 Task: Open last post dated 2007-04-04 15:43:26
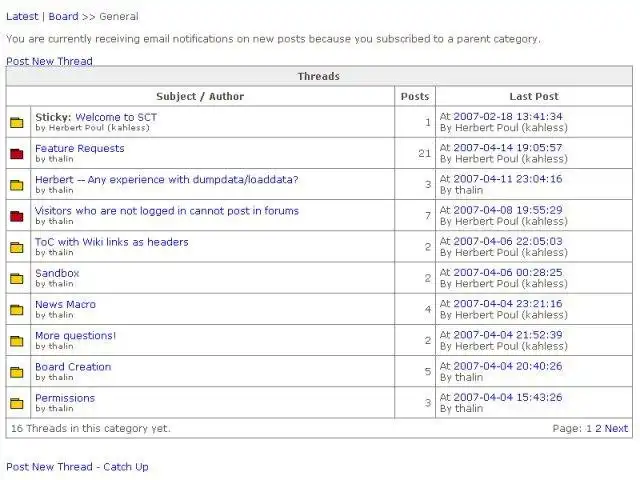[x=508, y=397]
